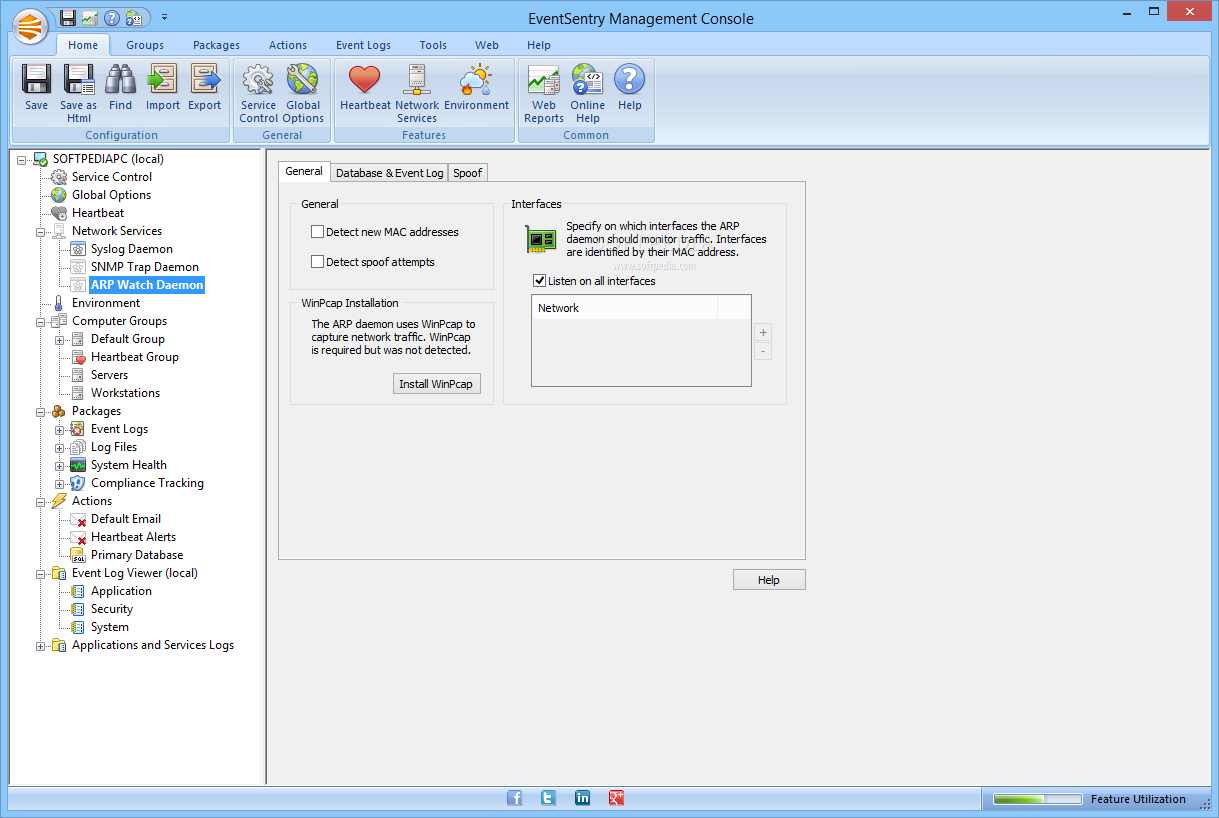Screen dimensions: 1219x818
Task: Click the System Health monitor icon
Action: coord(78,465)
